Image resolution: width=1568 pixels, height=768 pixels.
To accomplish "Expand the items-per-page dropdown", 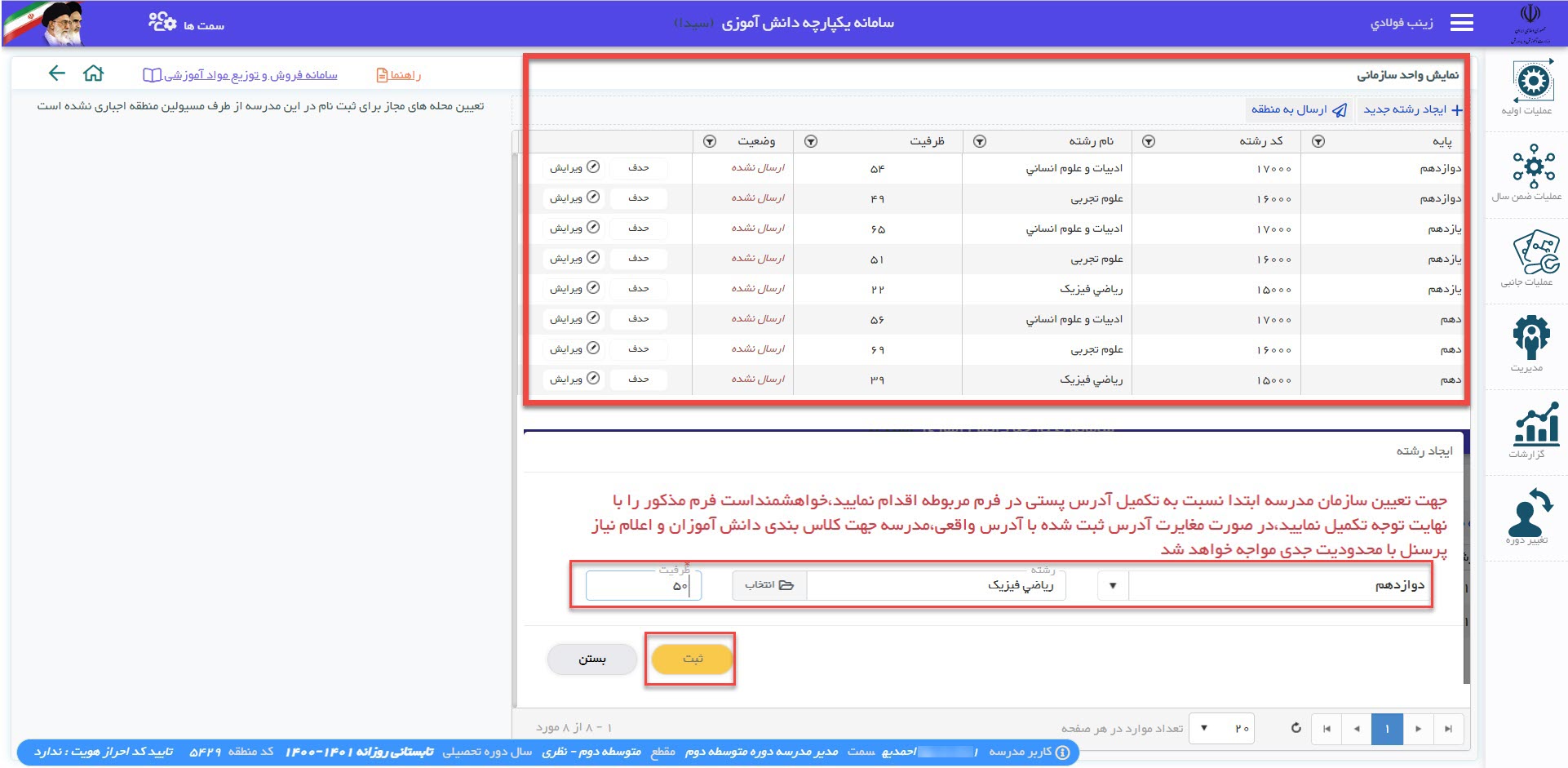I will coord(1204,728).
